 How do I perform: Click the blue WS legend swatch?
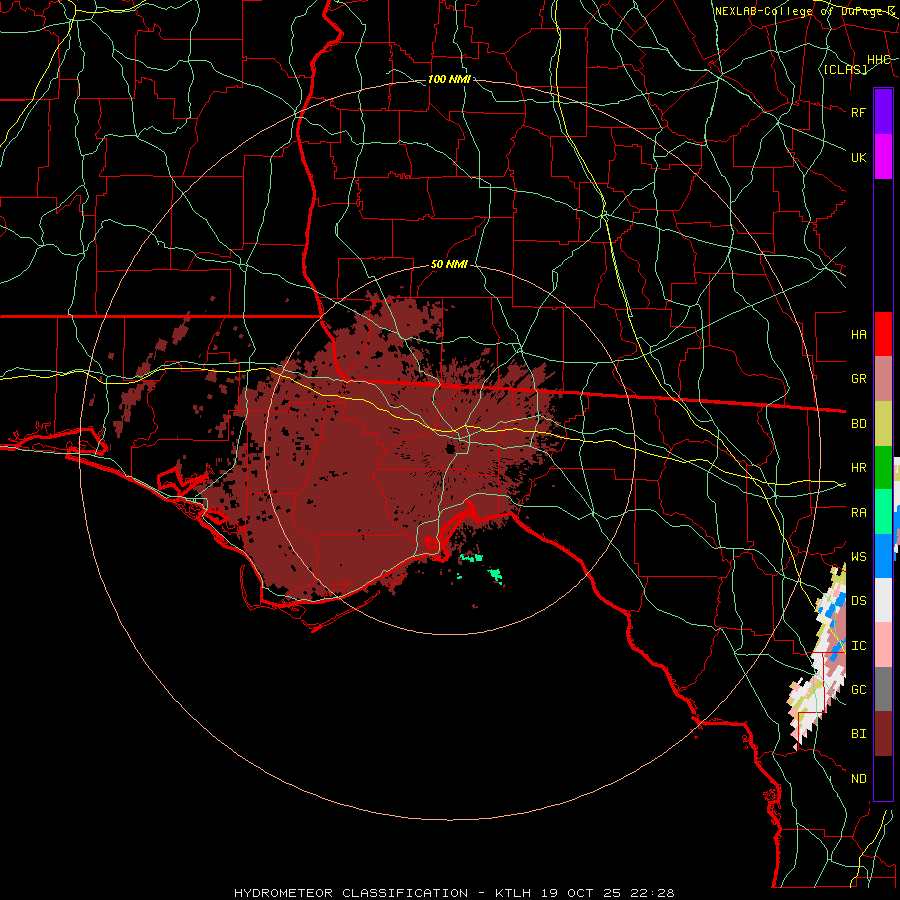tap(883, 556)
